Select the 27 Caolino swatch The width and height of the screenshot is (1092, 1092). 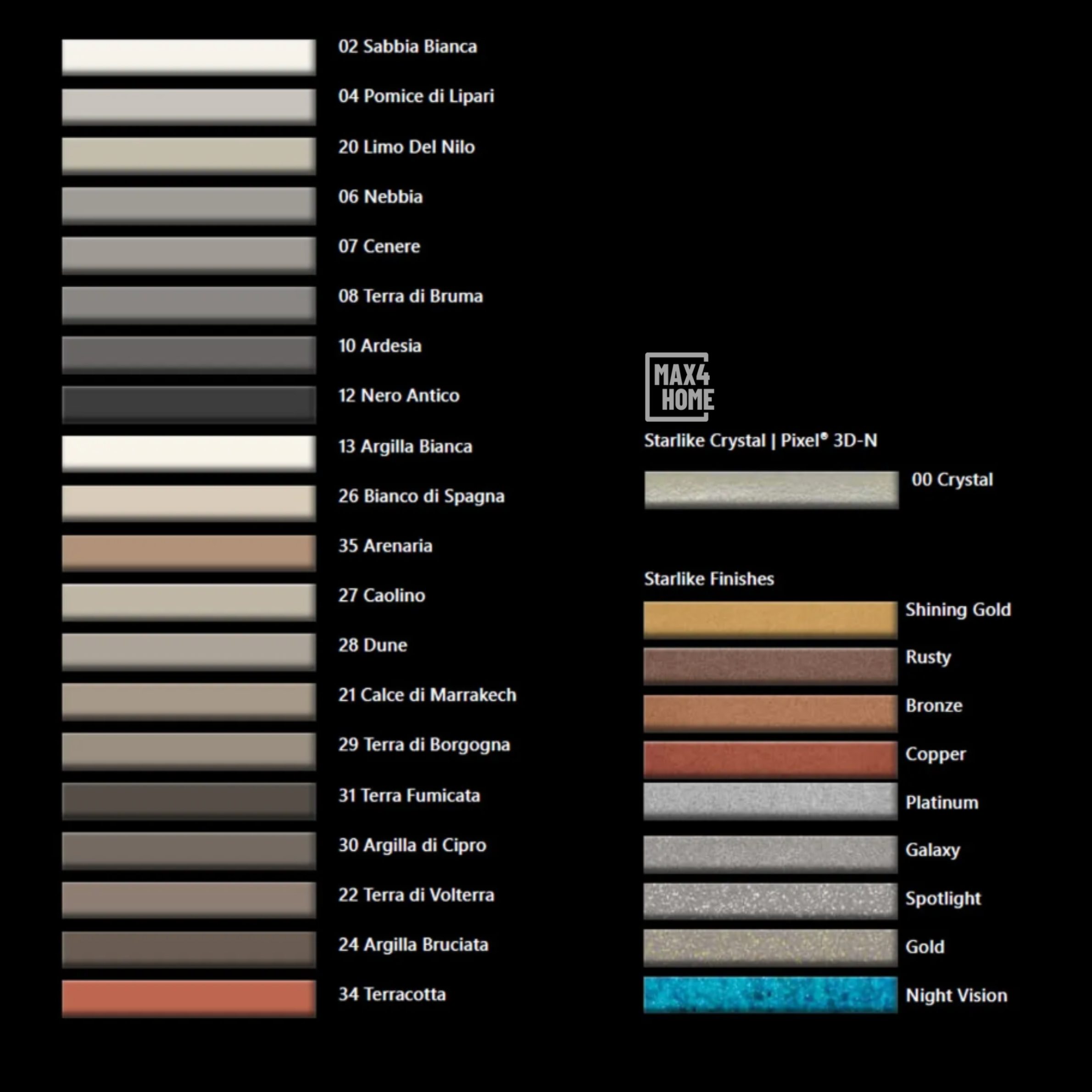point(189,602)
